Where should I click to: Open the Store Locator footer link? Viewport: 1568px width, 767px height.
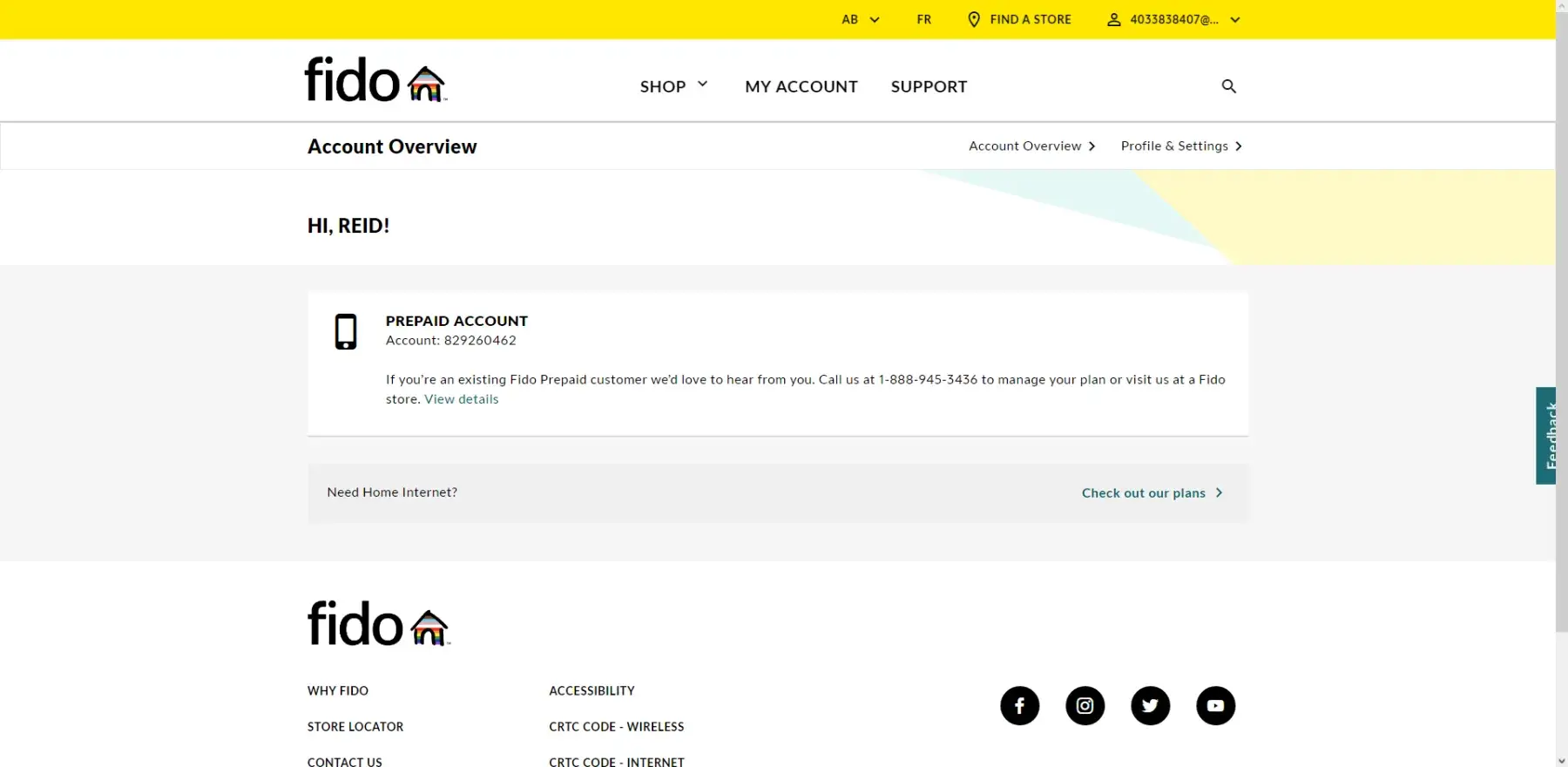(x=355, y=727)
